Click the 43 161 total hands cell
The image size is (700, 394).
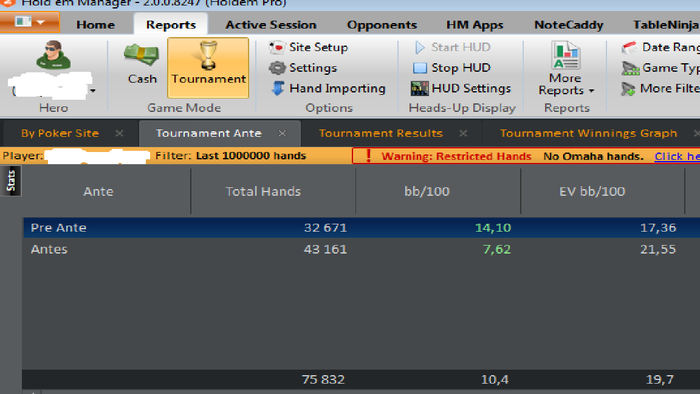(325, 249)
